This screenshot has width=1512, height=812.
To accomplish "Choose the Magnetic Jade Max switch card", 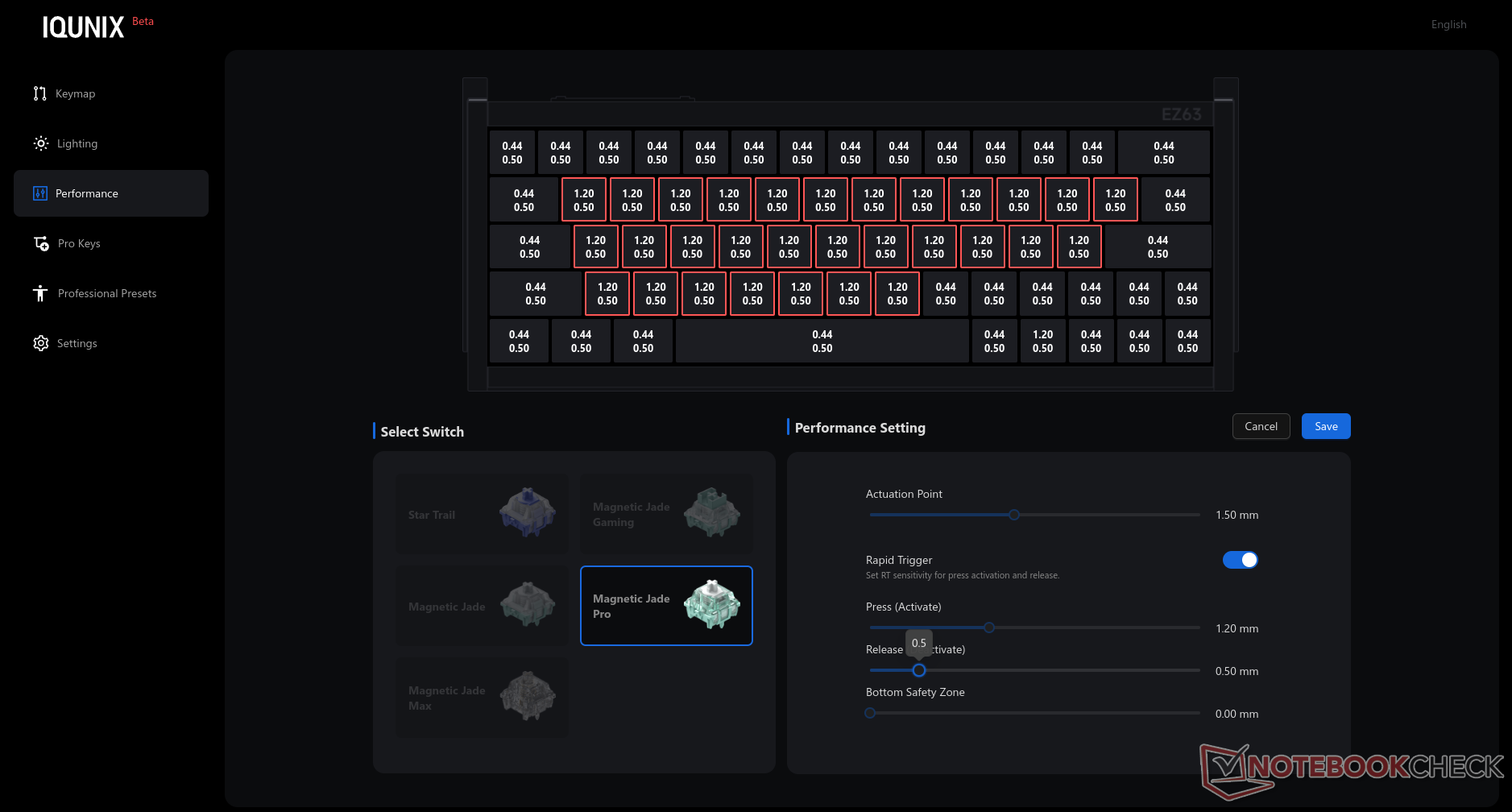I will point(482,698).
